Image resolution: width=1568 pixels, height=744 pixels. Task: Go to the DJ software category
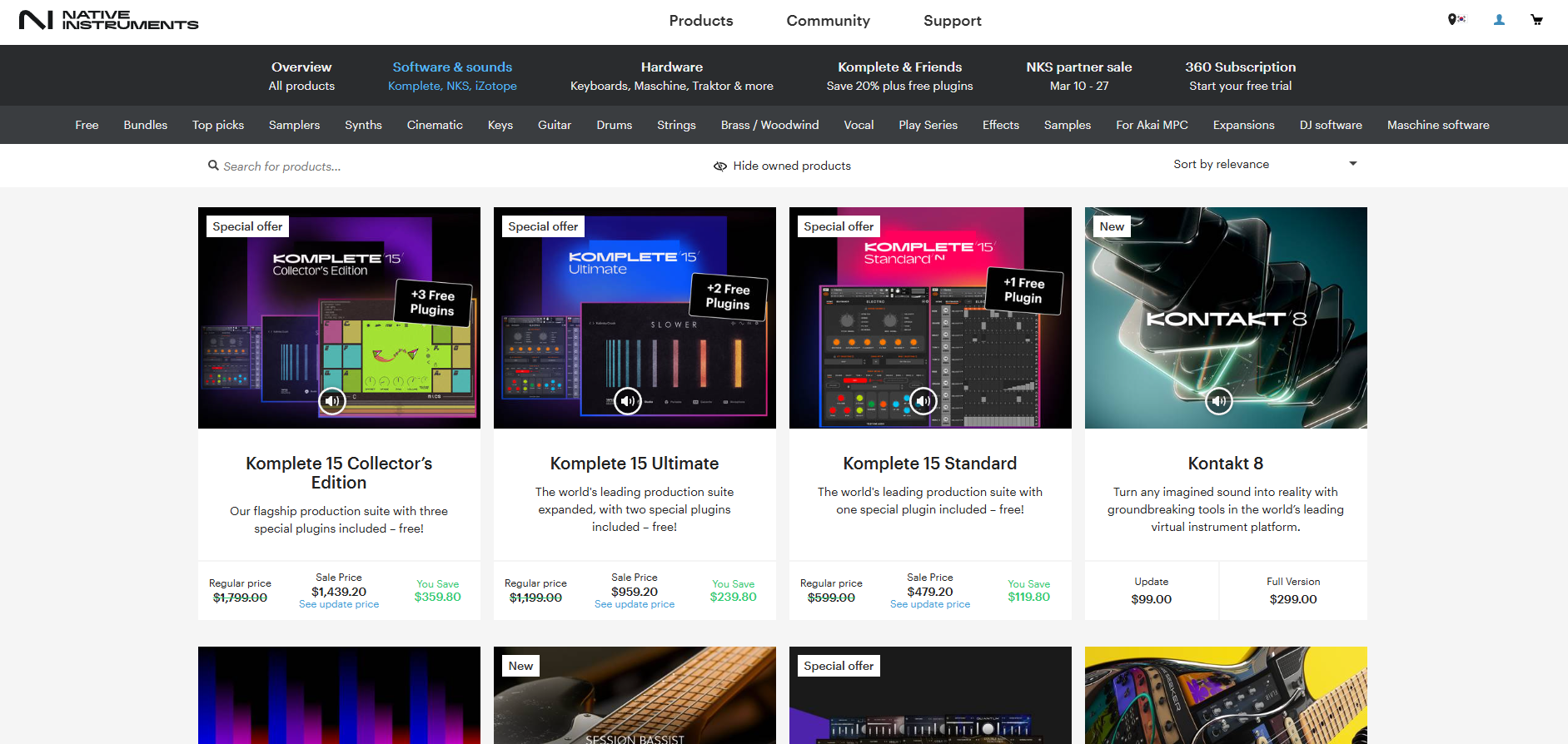coord(1332,125)
